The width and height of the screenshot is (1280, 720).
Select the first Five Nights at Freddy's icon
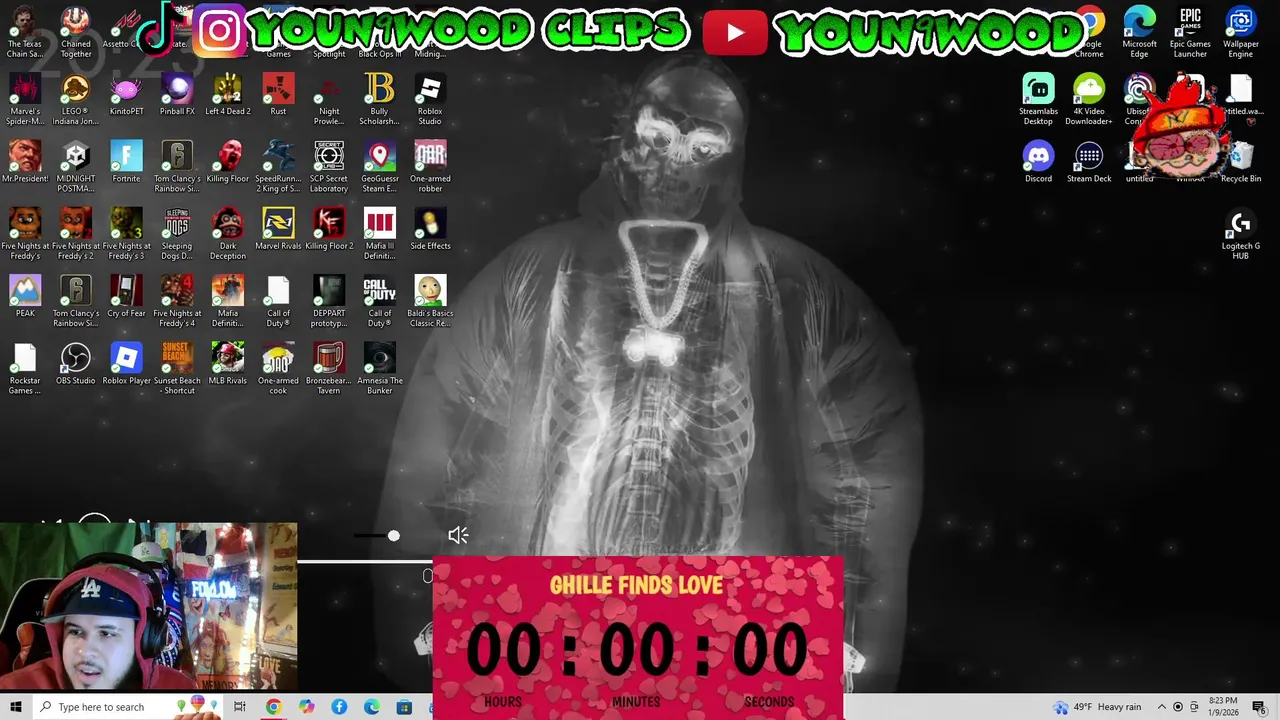point(25,234)
